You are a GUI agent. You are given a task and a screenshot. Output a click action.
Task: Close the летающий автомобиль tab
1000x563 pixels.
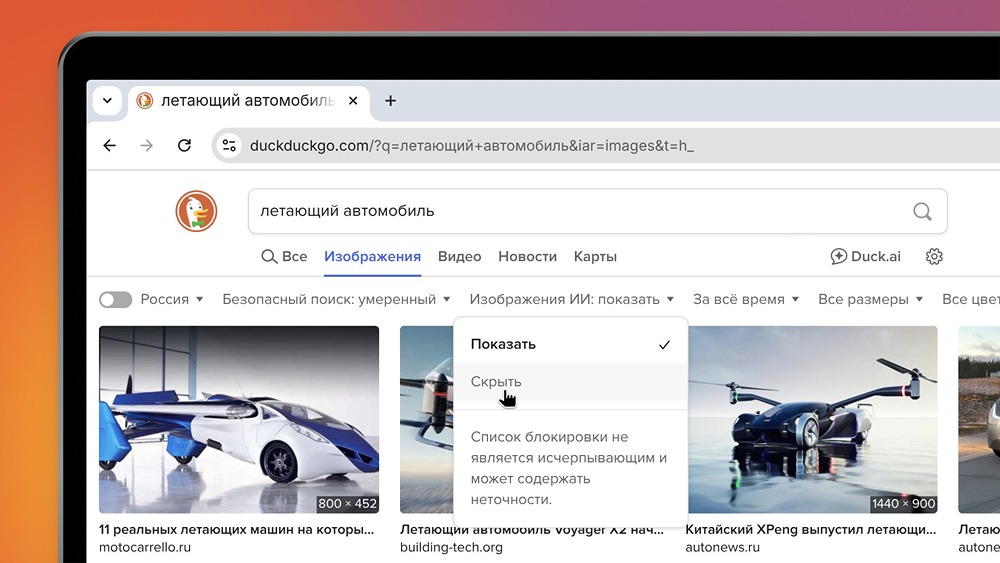[x=354, y=101]
